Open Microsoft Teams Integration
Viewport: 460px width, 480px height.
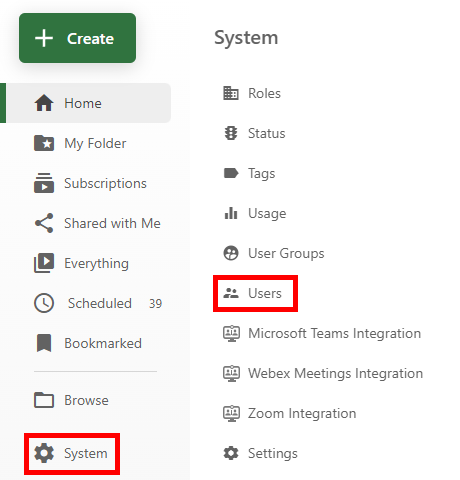[x=335, y=333]
